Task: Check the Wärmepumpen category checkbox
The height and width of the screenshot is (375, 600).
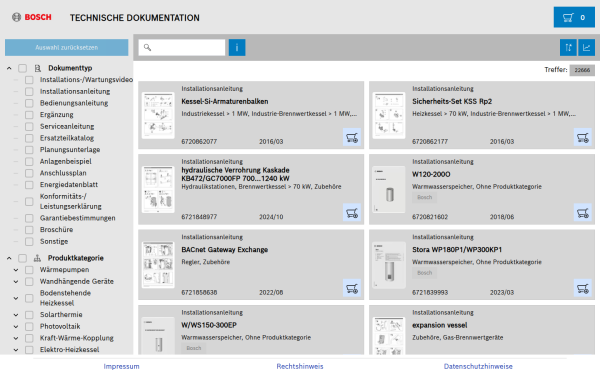Action: (x=29, y=270)
